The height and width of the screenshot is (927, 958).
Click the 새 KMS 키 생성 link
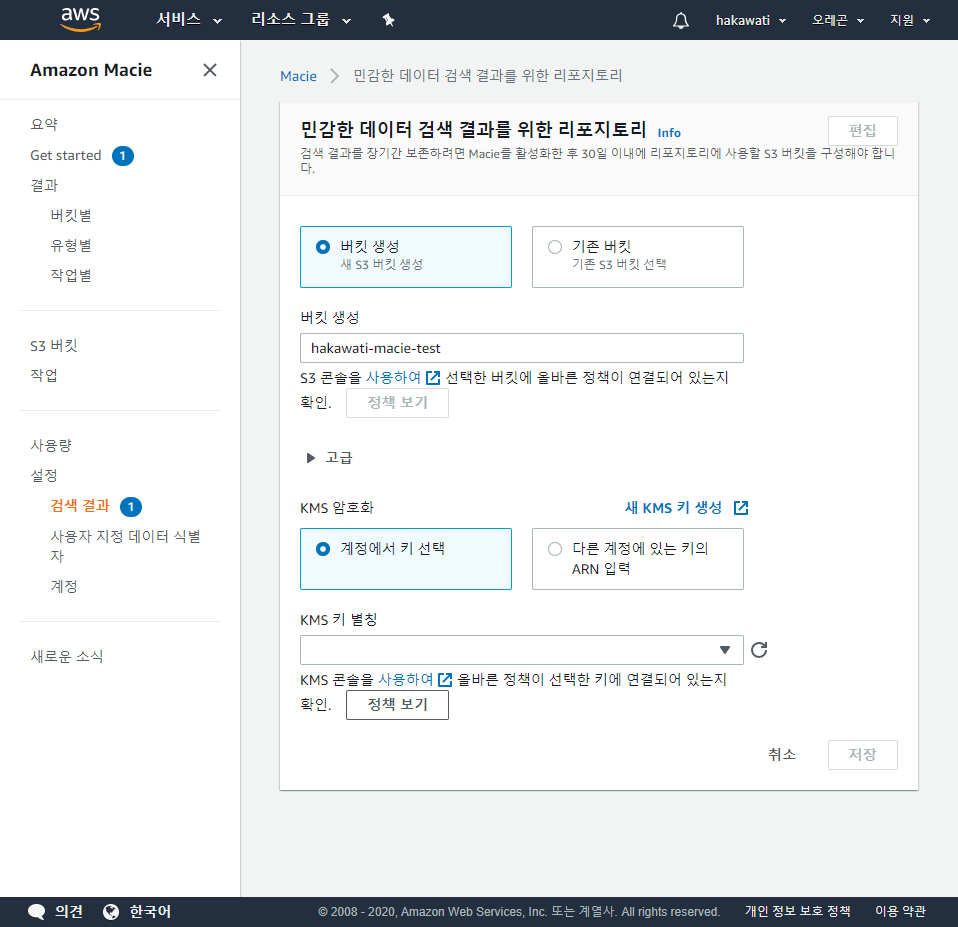point(673,508)
